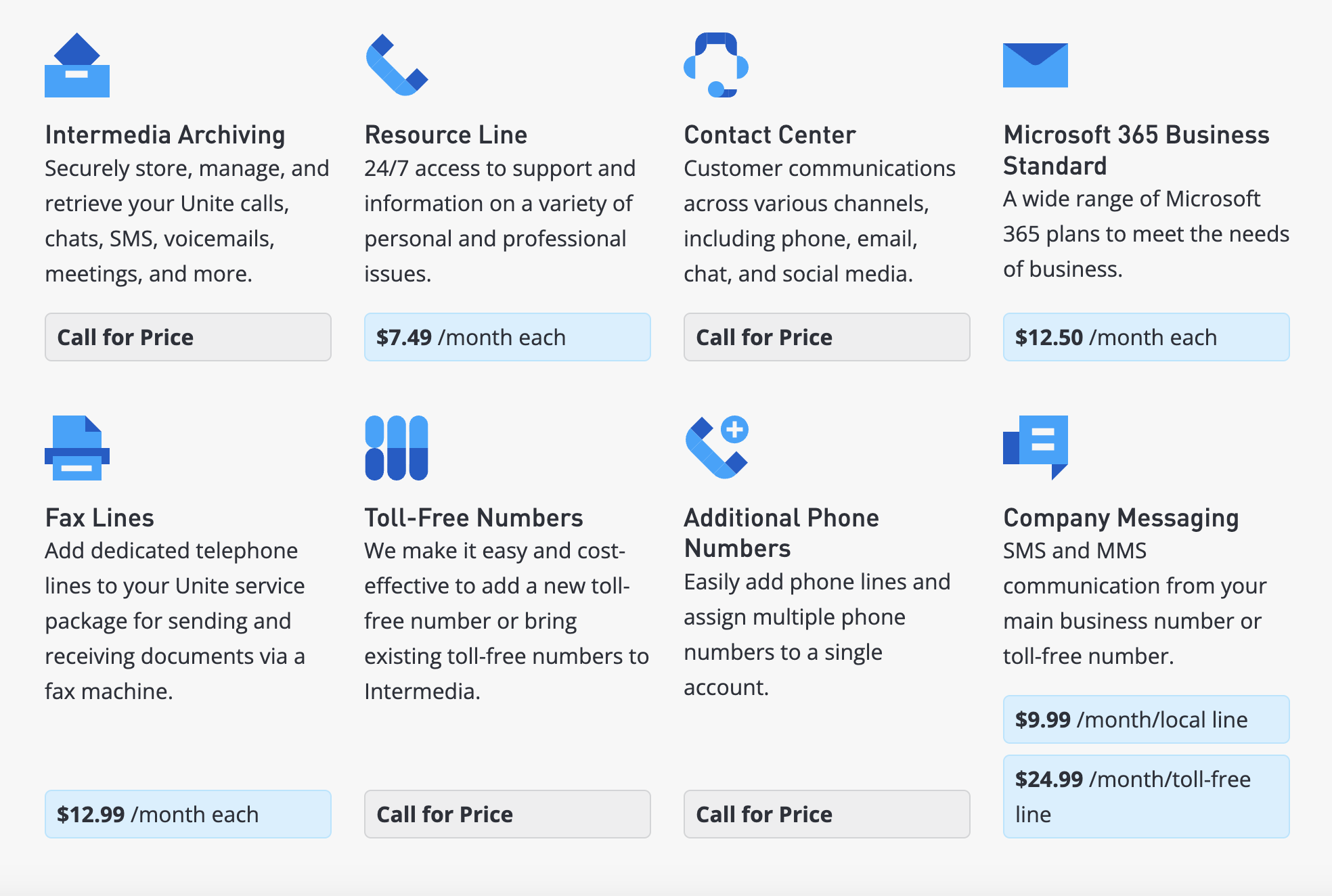Select the Resource Line phone handset icon
This screenshot has height=896, width=1332.
tap(397, 66)
